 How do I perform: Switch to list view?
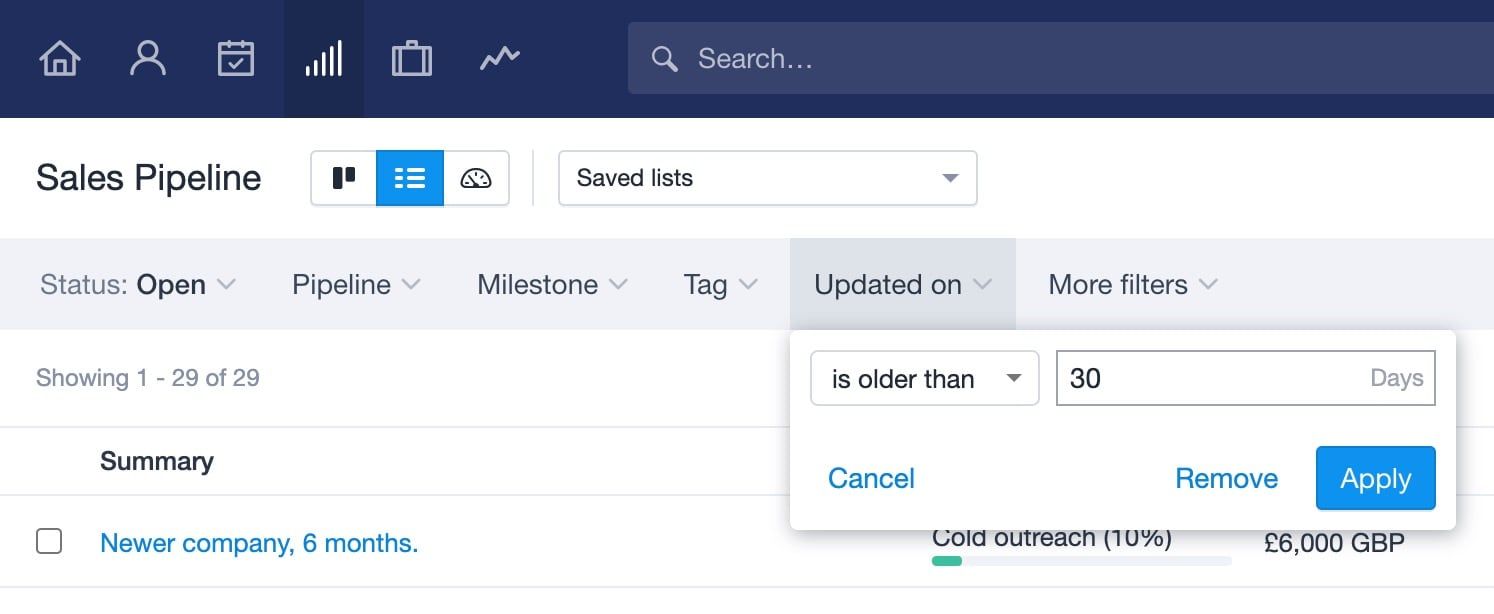tap(410, 178)
